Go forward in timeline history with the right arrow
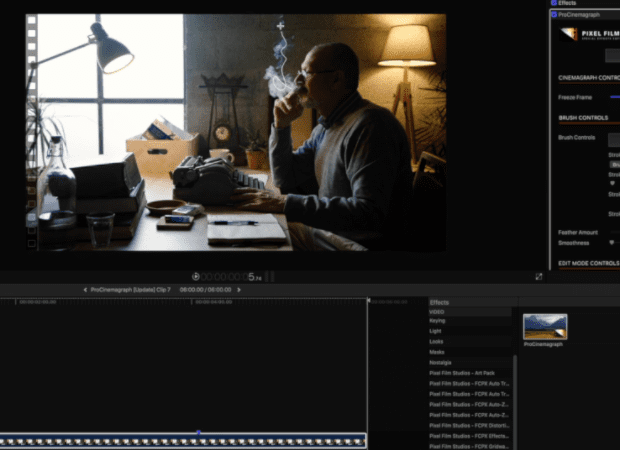Screen dimensions: 620x450 coord(239,290)
